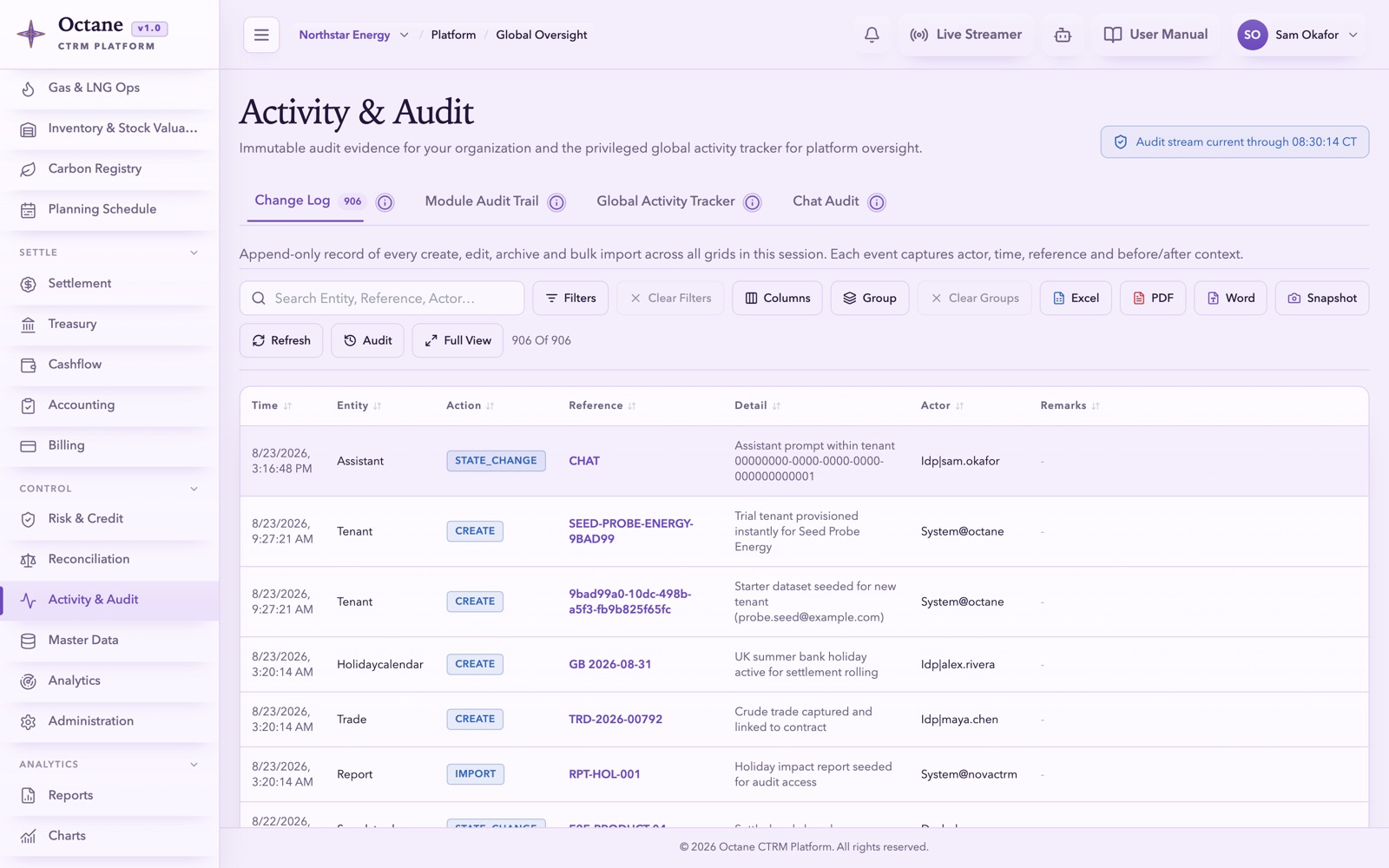Click the Octane star logo
The image size is (1389, 868).
coord(31,34)
